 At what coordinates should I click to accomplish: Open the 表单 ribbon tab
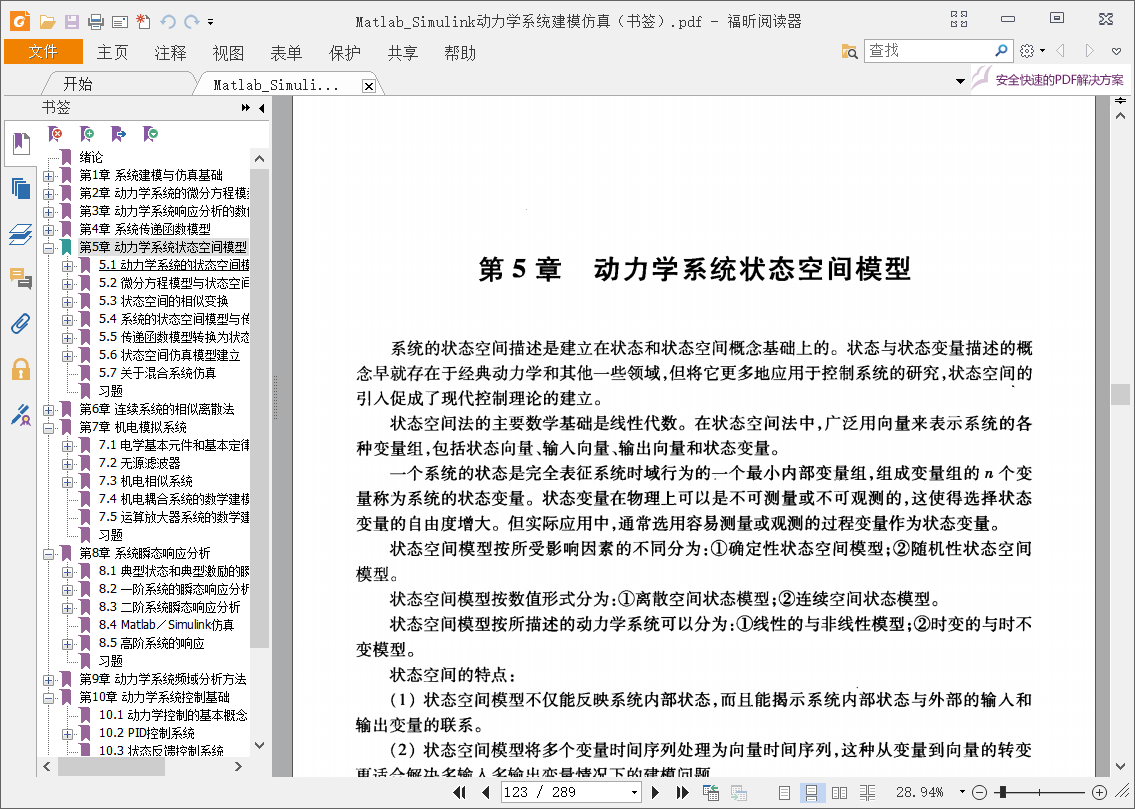[x=286, y=52]
